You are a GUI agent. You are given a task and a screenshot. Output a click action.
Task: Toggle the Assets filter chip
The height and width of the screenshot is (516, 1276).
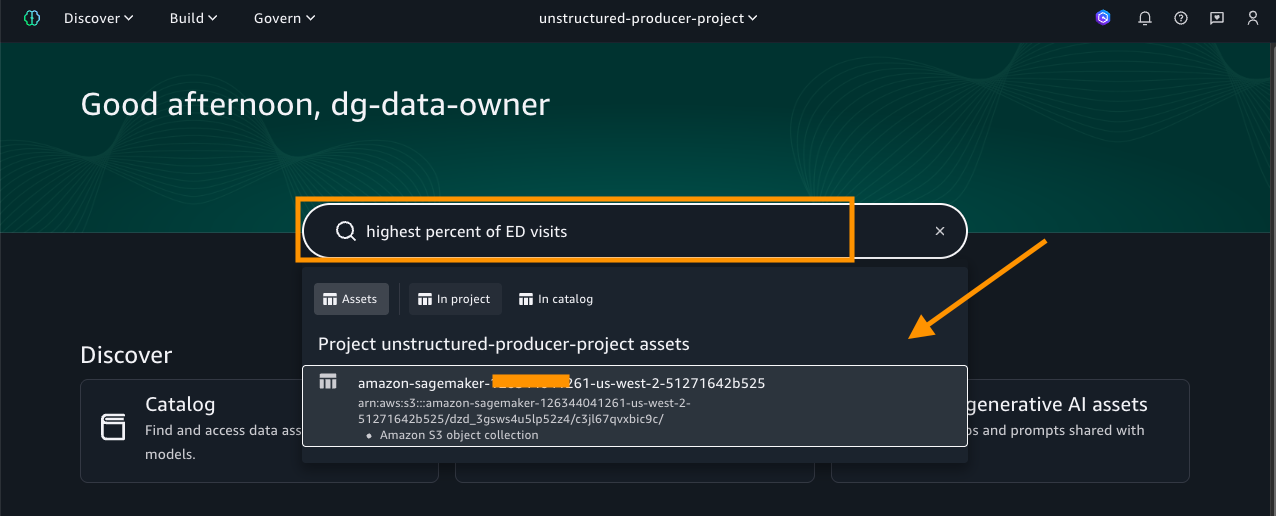pyautogui.click(x=351, y=299)
